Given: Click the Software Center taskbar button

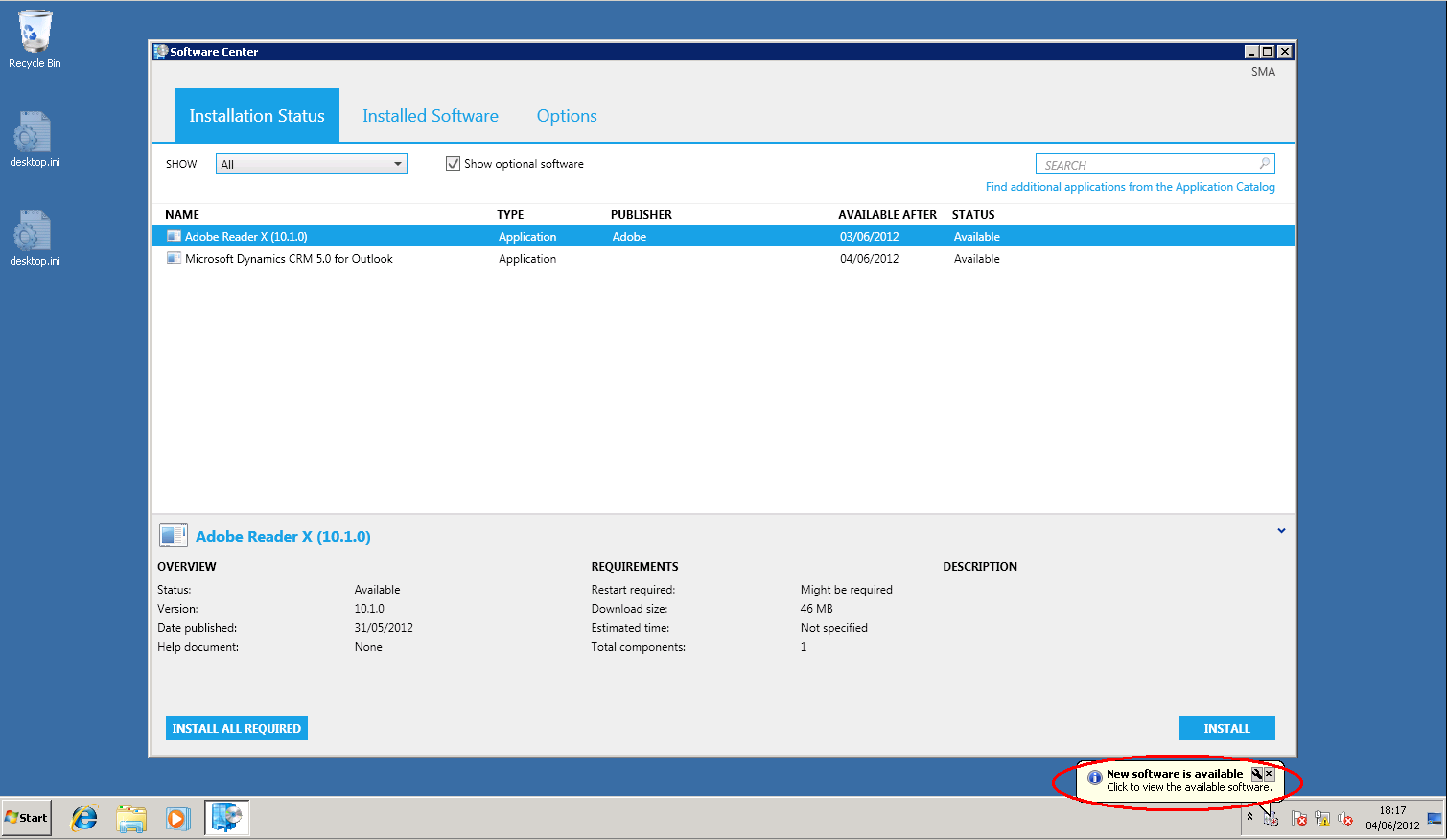Looking at the screenshot, I should click(x=227, y=818).
